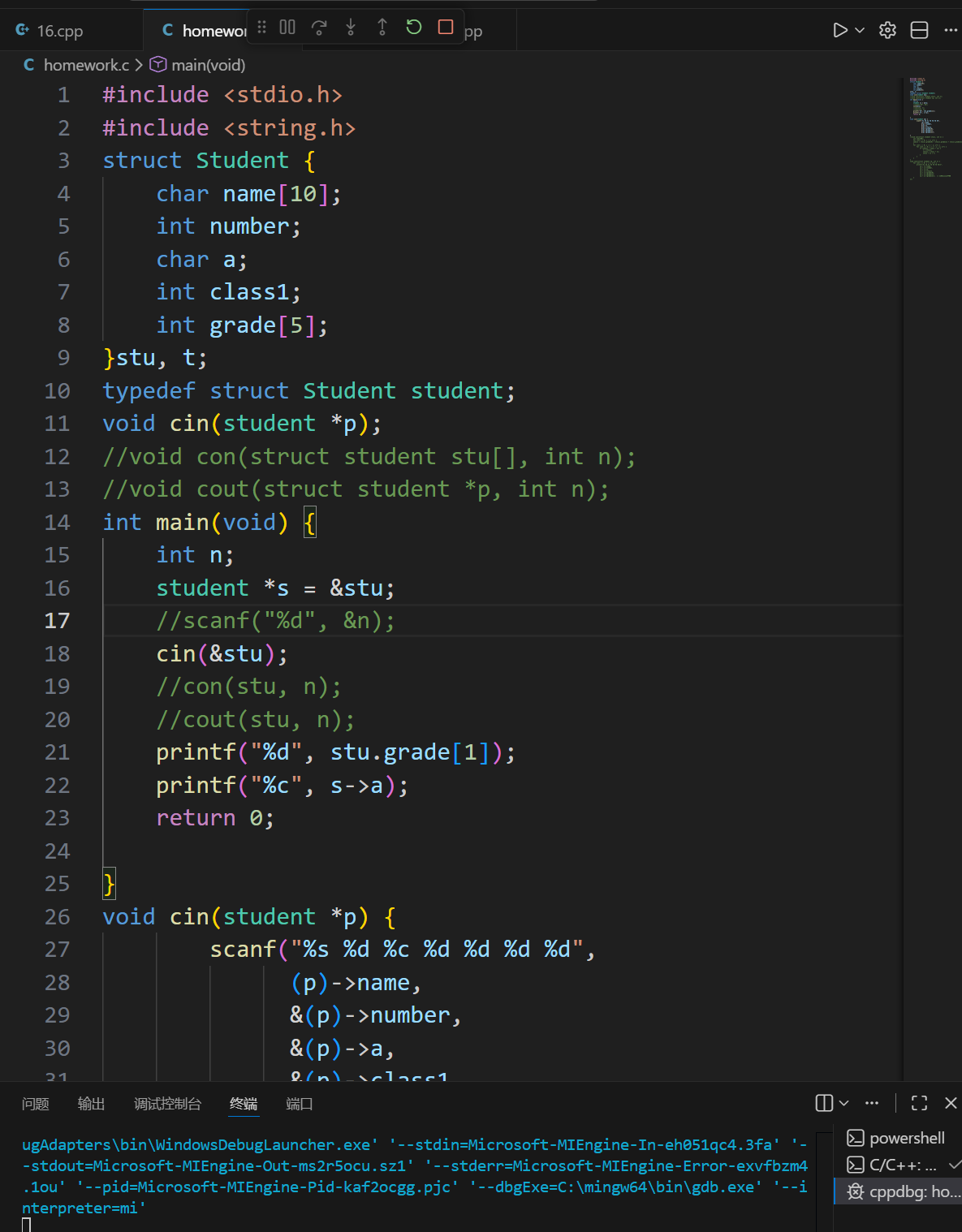The height and width of the screenshot is (1232, 962).
Task: Click line number 14 gutter for breakpoint
Action: tap(57, 523)
